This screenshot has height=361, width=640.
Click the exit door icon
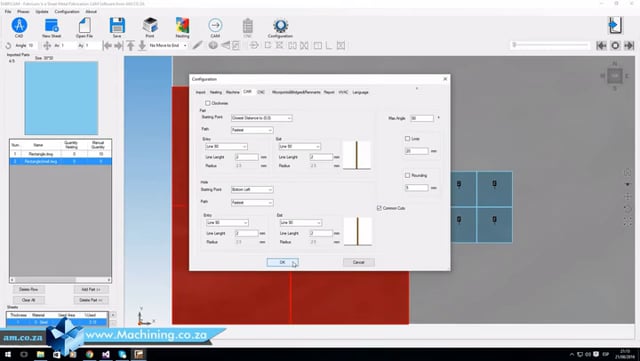[x=615, y=25]
